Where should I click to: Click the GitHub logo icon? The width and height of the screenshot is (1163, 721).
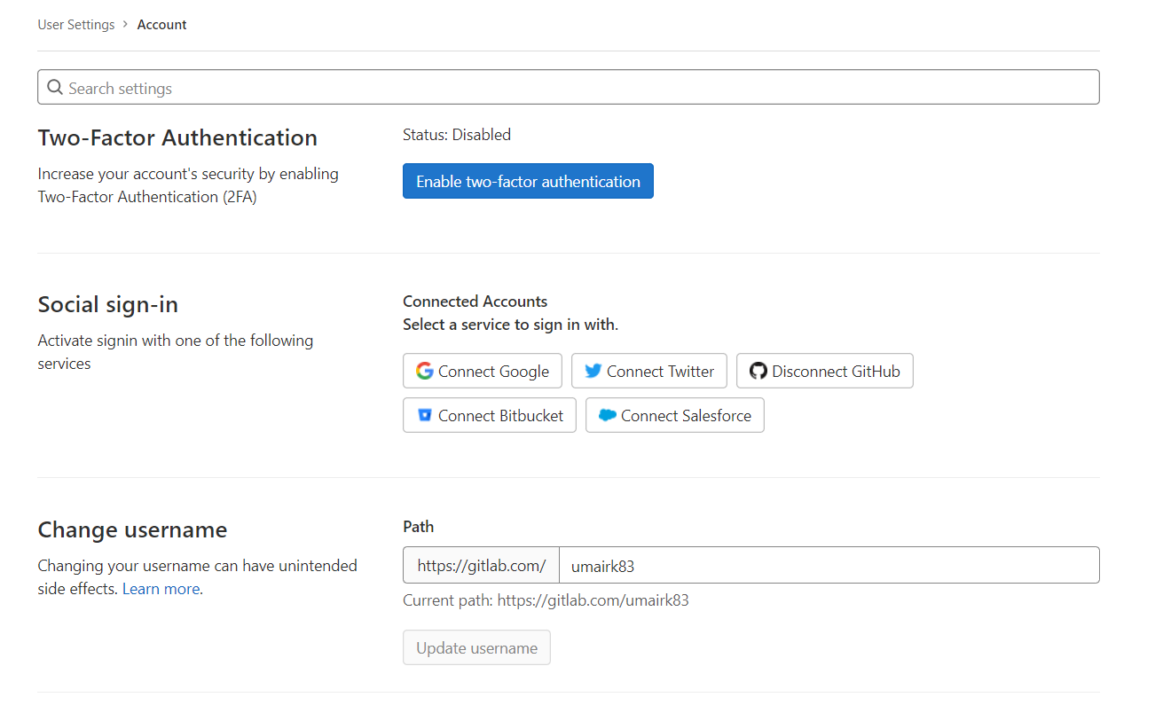pos(758,370)
